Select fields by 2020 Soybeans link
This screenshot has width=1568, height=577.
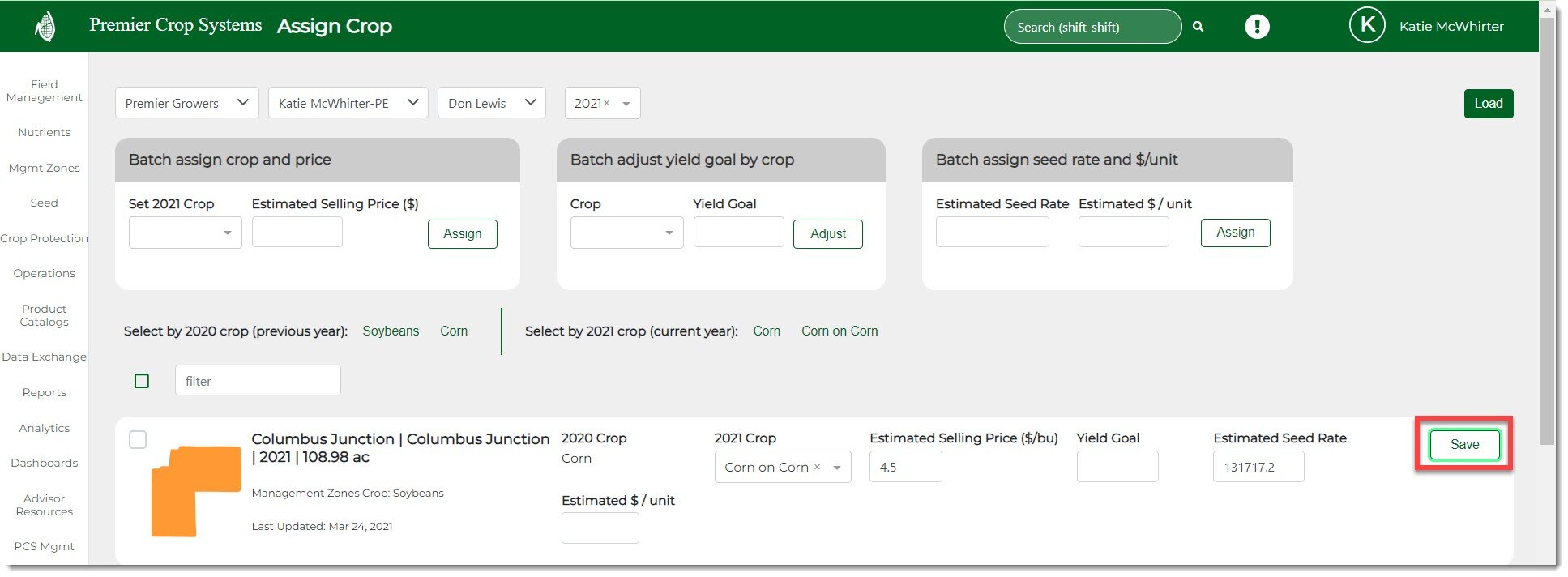click(391, 331)
